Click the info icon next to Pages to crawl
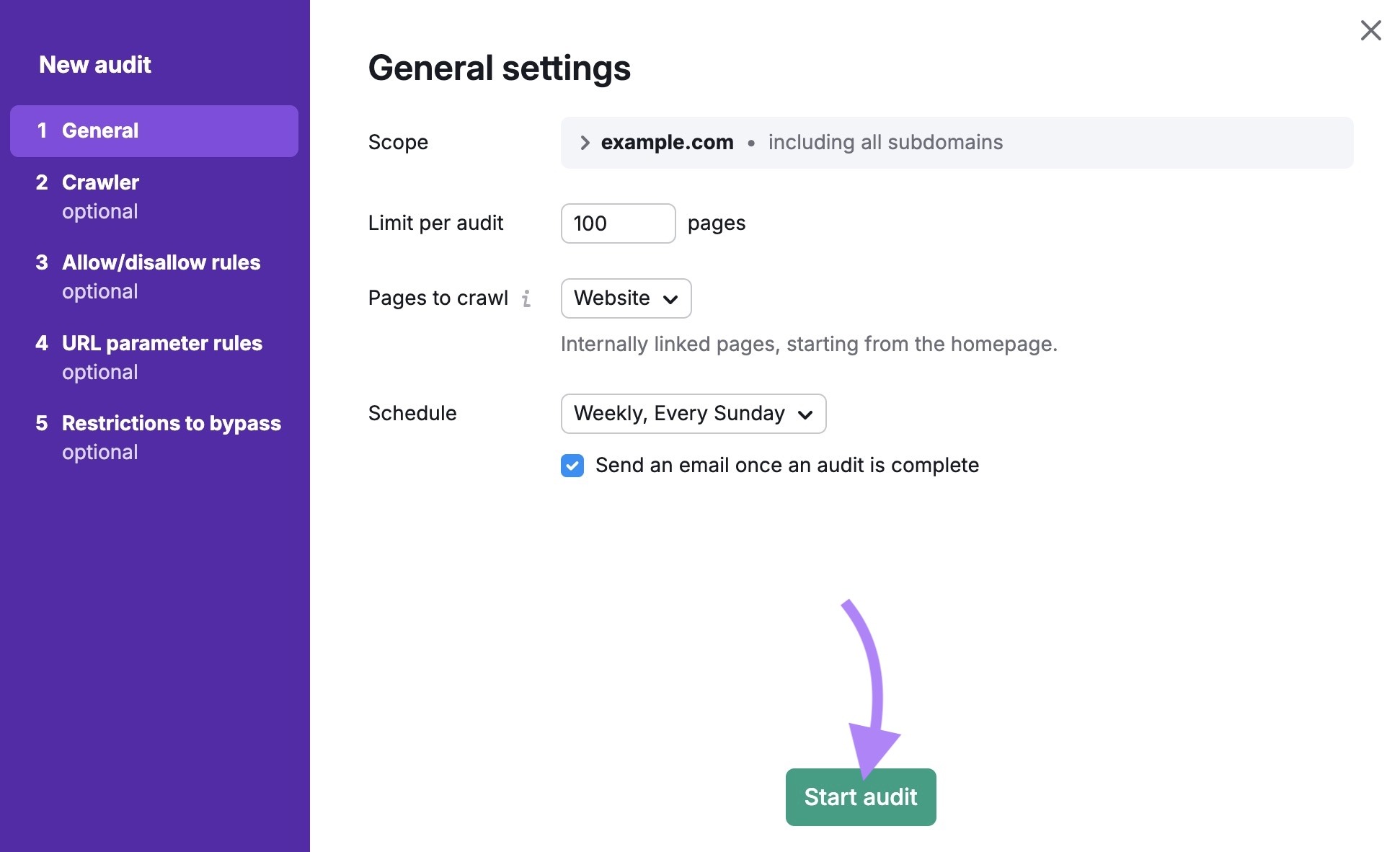 point(527,298)
